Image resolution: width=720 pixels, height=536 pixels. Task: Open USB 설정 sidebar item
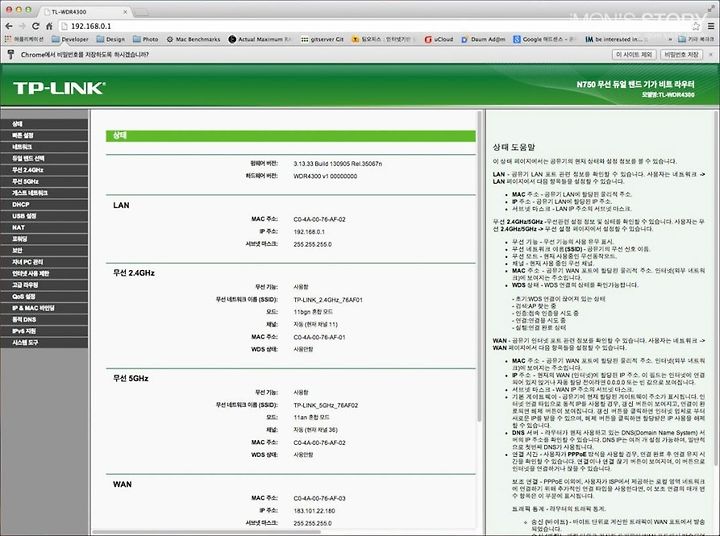click(x=44, y=216)
